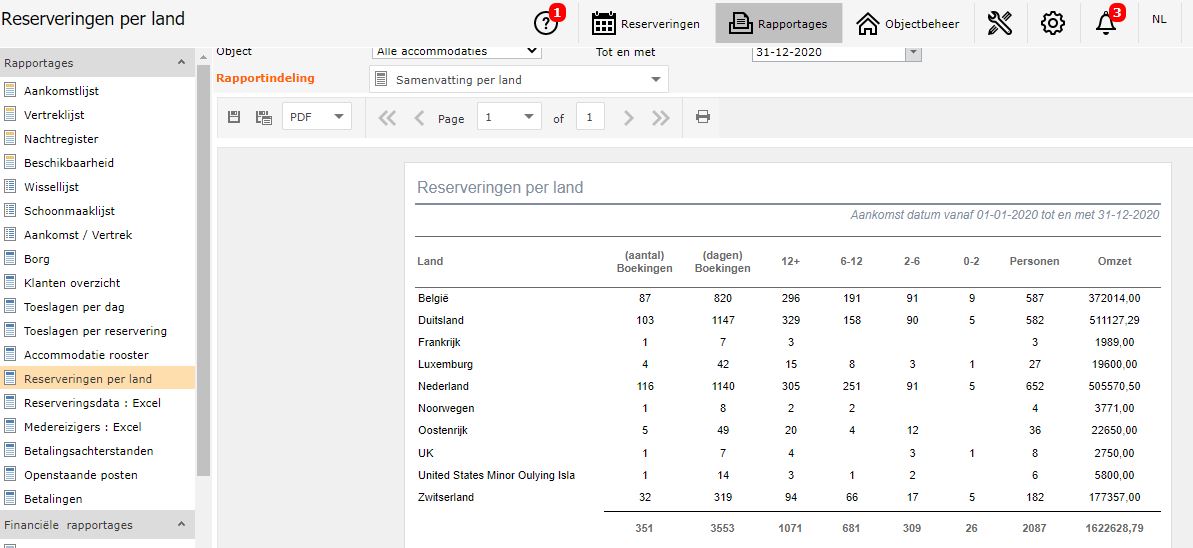The width and height of the screenshot is (1193, 548).
Task: Open the Object accommodaties dropdown
Action: coord(457,52)
